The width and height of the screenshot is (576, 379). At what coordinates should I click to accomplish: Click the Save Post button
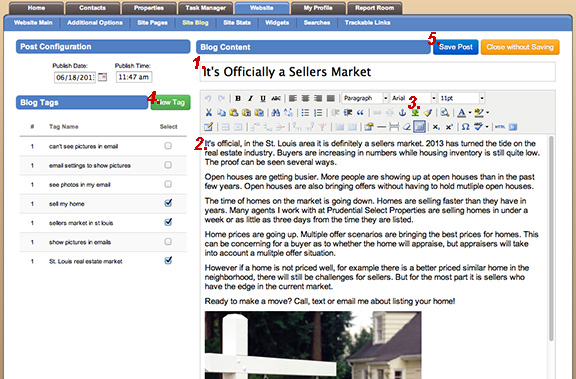tap(456, 47)
